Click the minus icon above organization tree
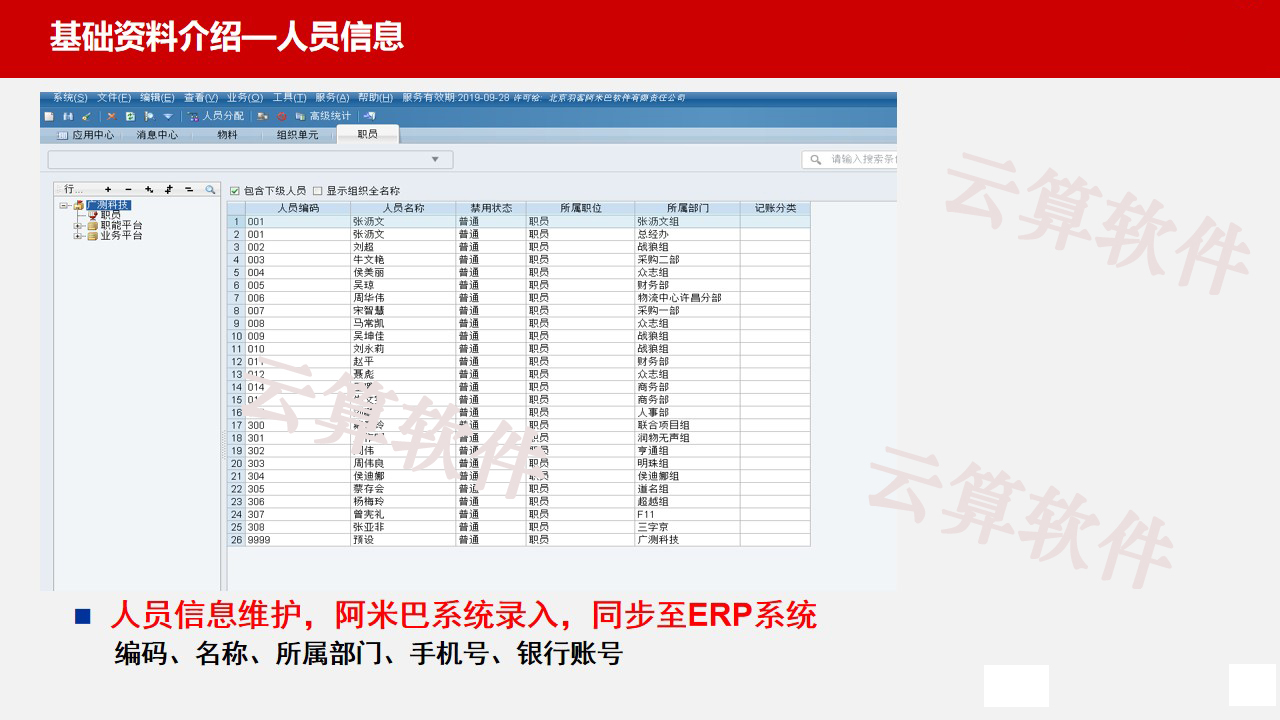 point(128,189)
